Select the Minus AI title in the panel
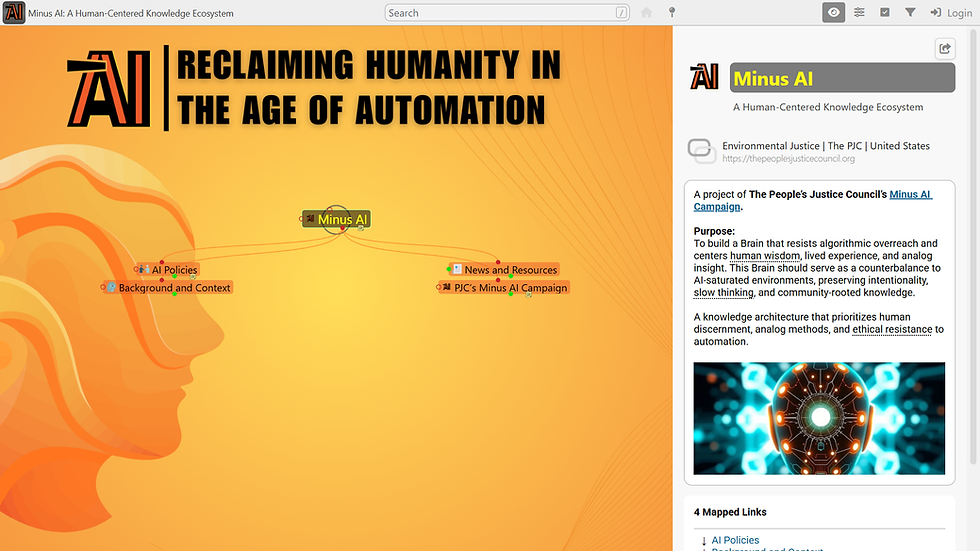The width and height of the screenshot is (980, 551). coord(842,78)
